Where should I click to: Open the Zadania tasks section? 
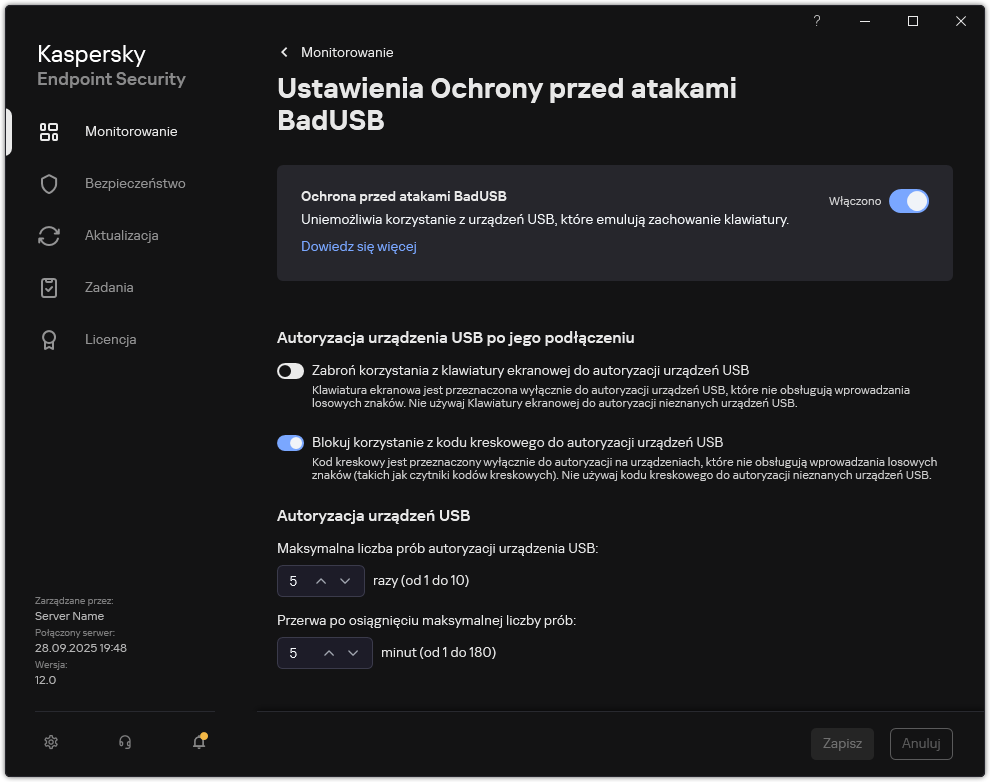(49, 287)
